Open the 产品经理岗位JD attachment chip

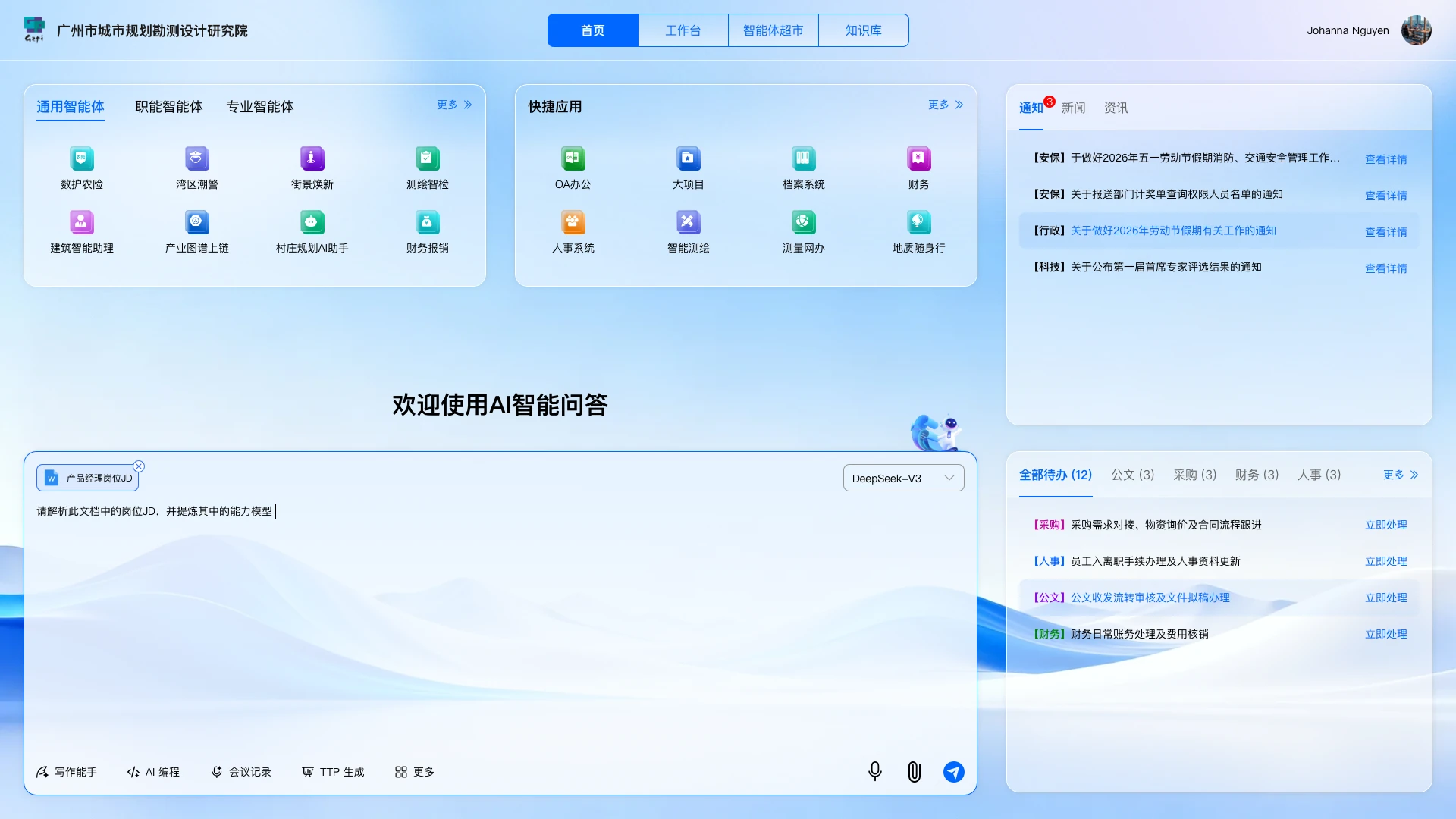(88, 478)
